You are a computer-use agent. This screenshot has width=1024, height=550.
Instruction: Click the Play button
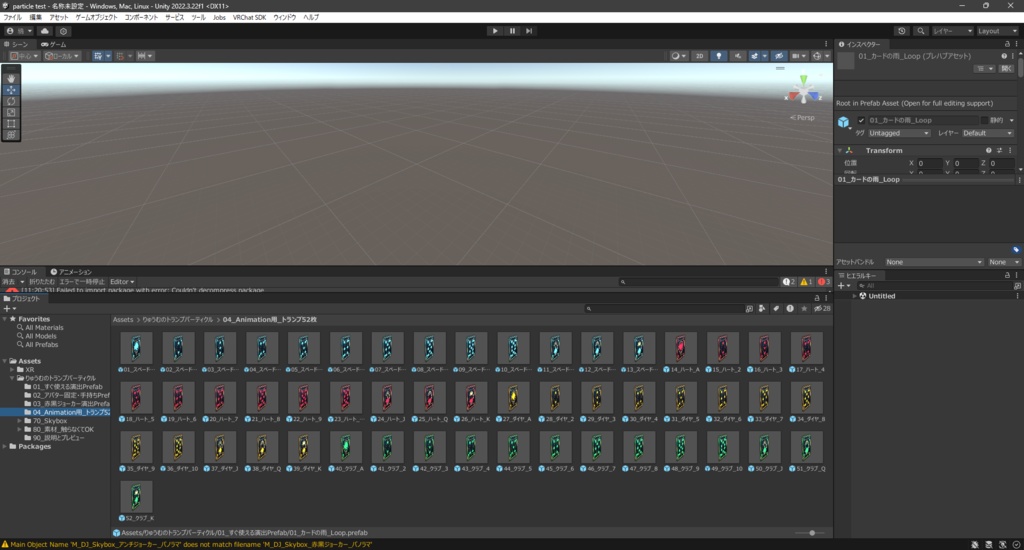pyautogui.click(x=495, y=31)
